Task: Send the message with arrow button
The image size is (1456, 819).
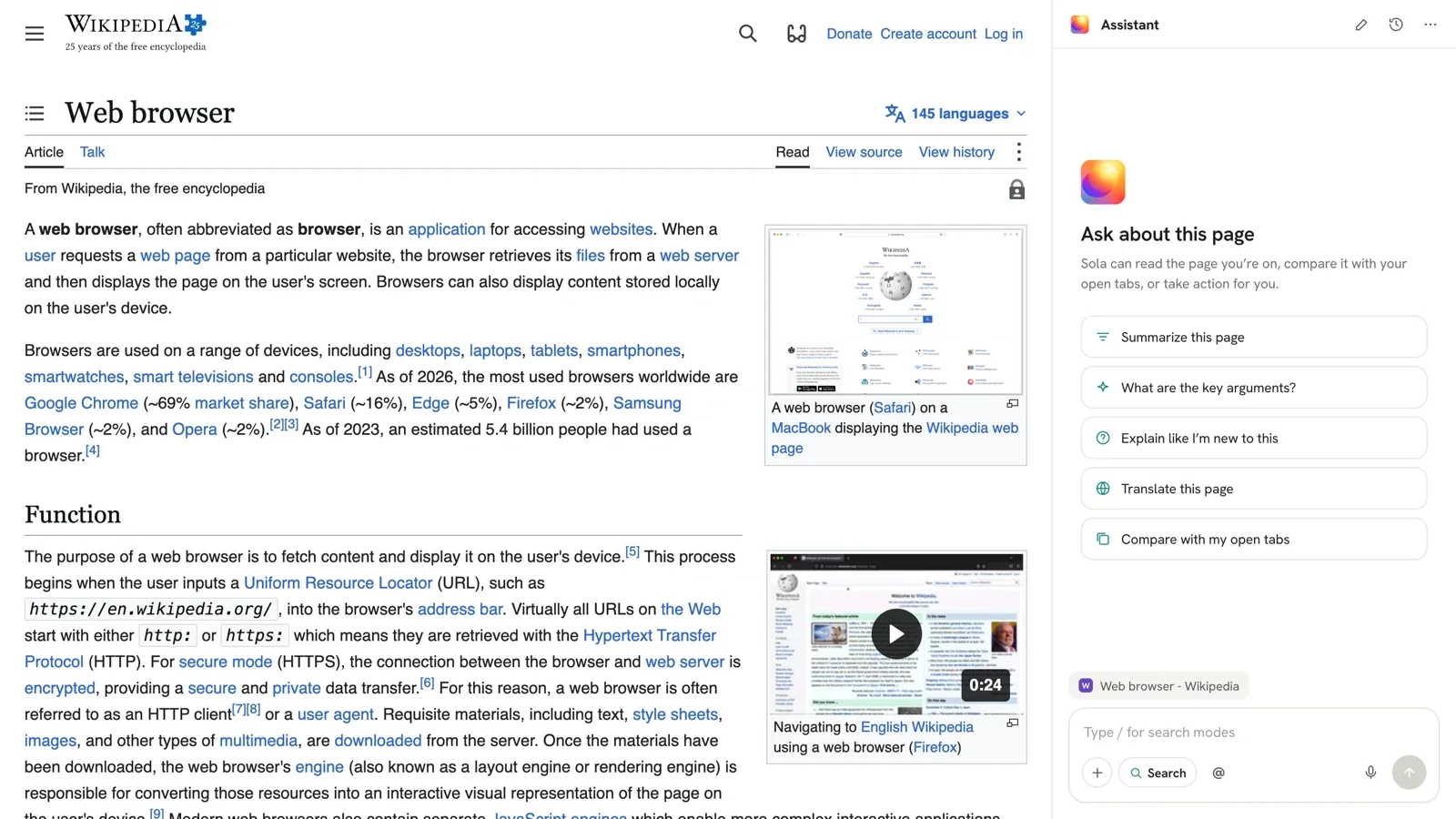Action: click(x=1409, y=773)
